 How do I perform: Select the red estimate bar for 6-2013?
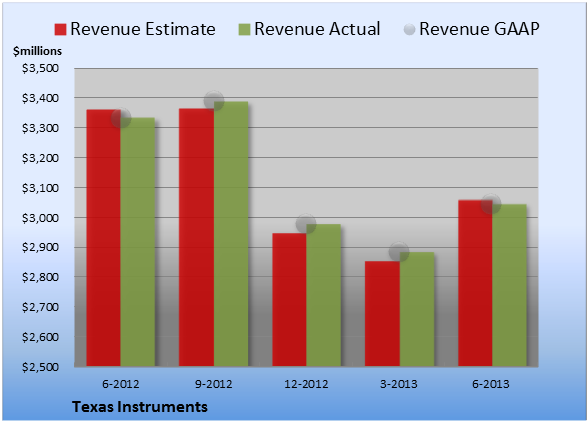point(476,283)
